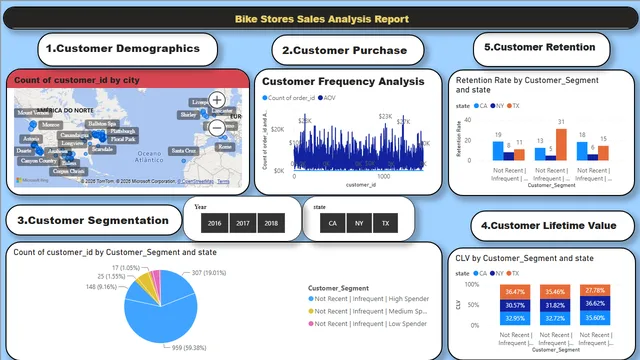The width and height of the screenshot is (640, 360).
Task: Click the 1.Customer Demographics heading
Action: click(123, 49)
